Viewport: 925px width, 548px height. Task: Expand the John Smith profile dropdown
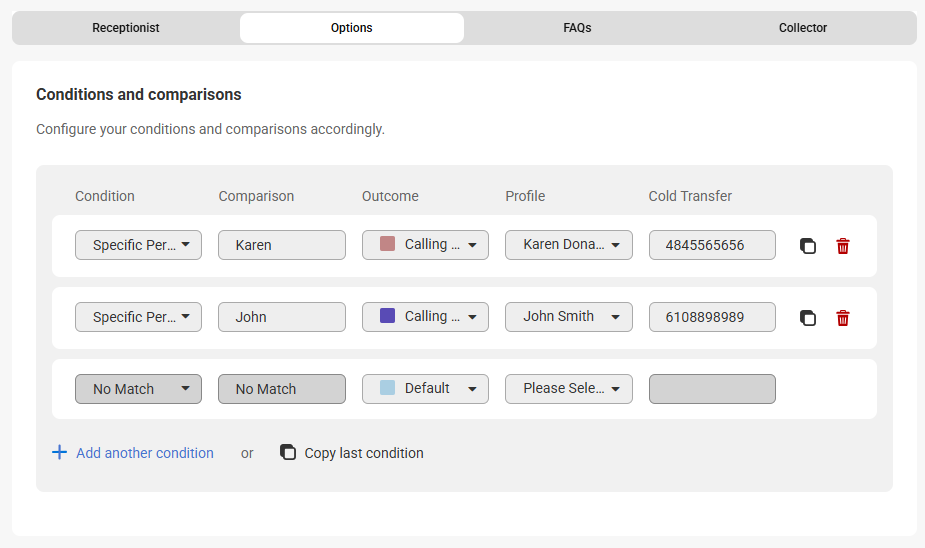click(568, 317)
